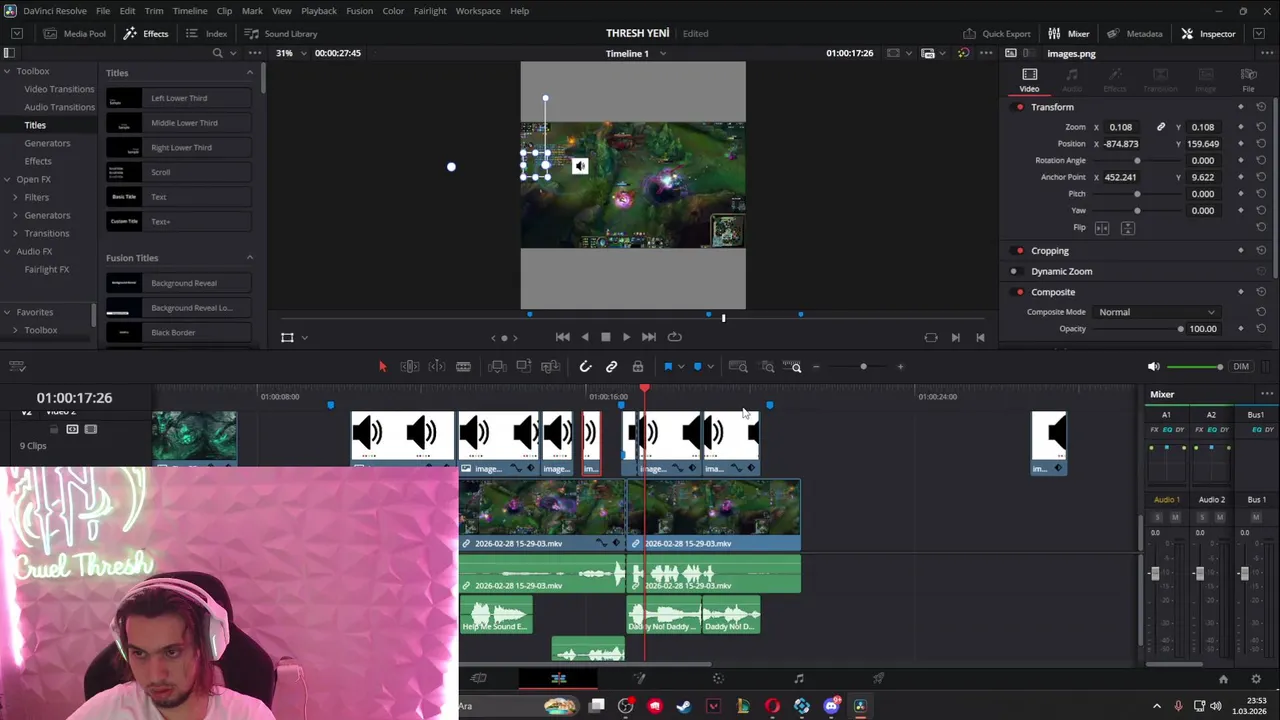
Task: Toggle Linked Selection chain icon
Action: [x=612, y=367]
